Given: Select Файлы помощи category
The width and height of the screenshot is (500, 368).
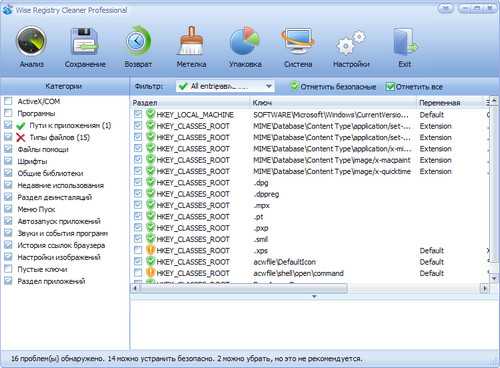Looking at the screenshot, I should [x=43, y=149].
